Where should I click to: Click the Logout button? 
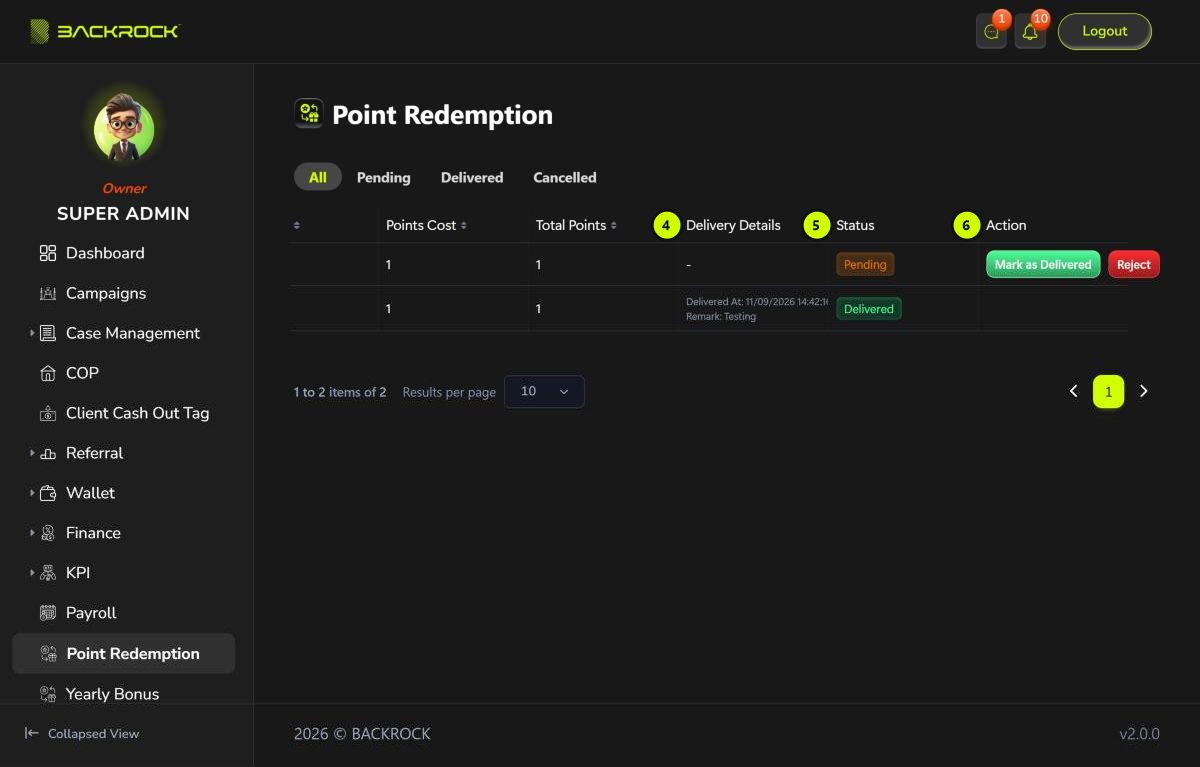pos(1105,31)
